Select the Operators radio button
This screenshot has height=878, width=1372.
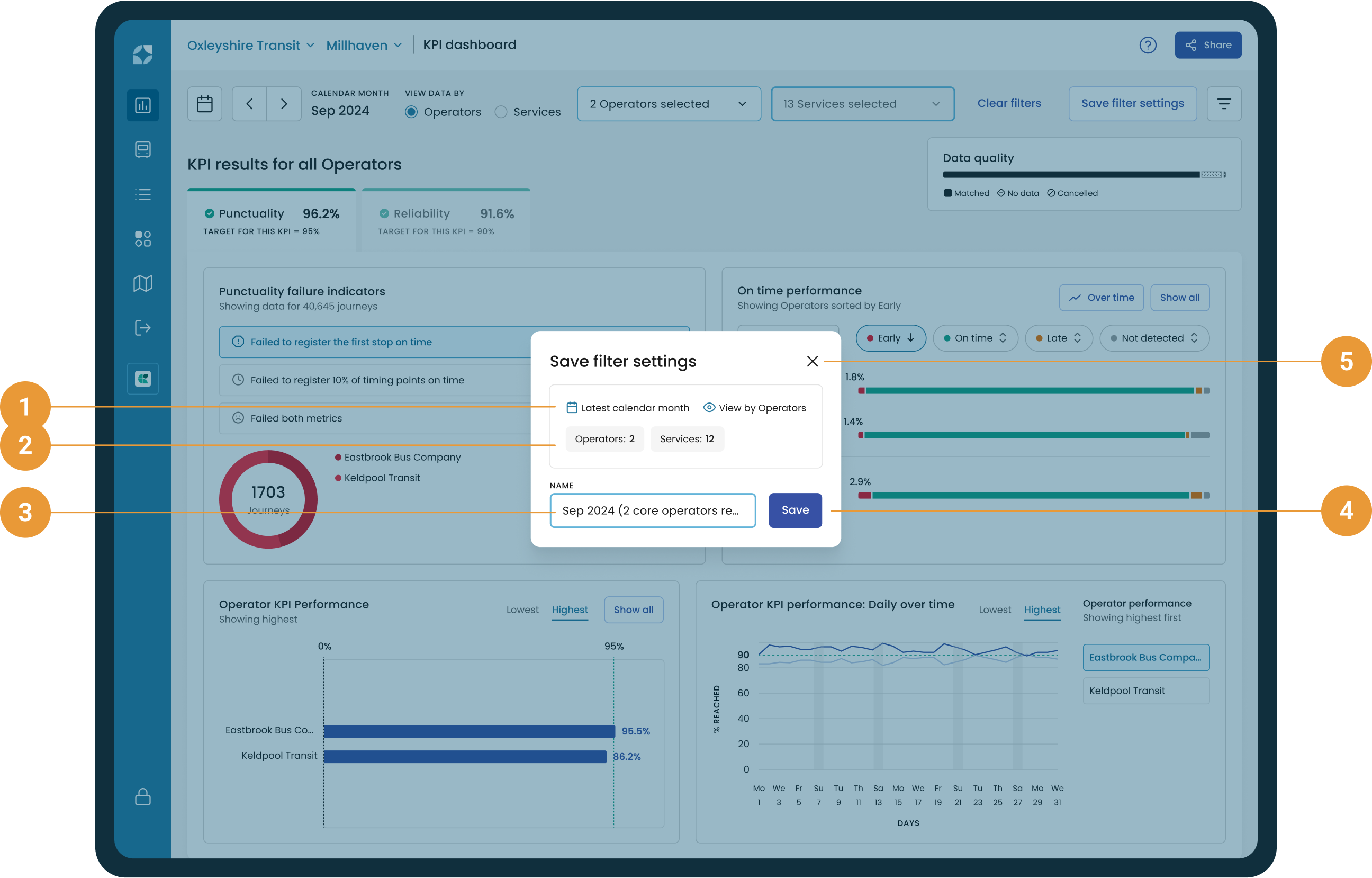pos(411,112)
